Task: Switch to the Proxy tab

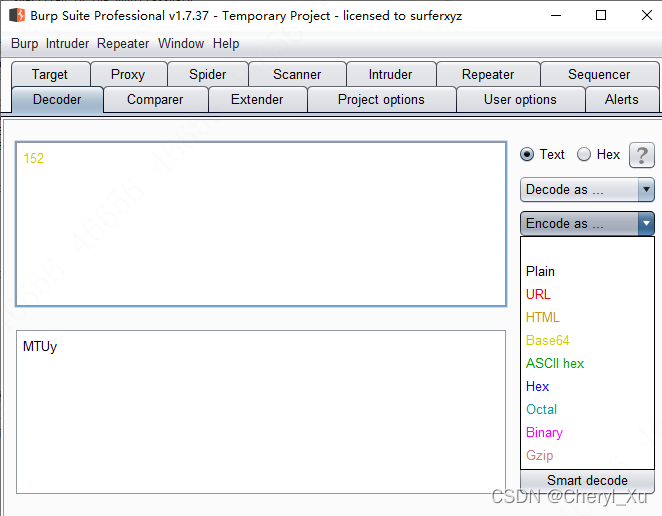Action: coord(128,74)
